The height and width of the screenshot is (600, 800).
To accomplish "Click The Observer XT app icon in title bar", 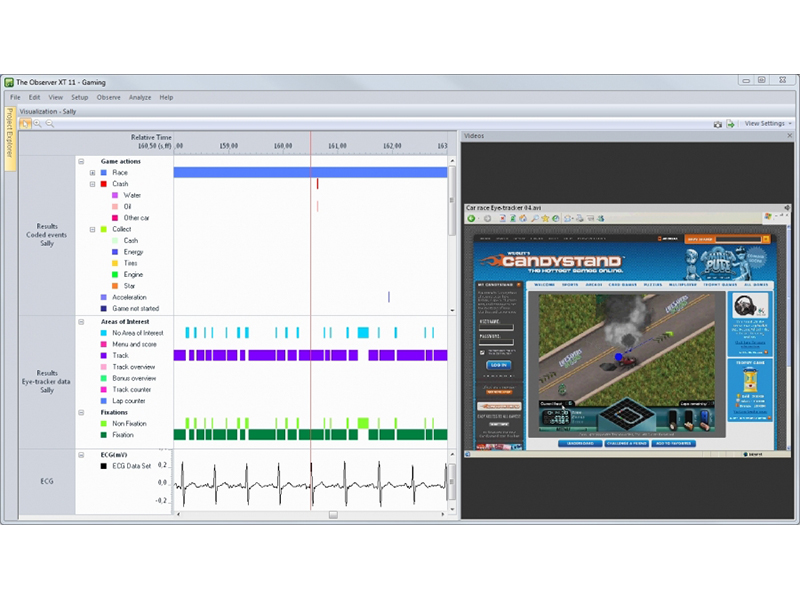I will (x=9, y=81).
